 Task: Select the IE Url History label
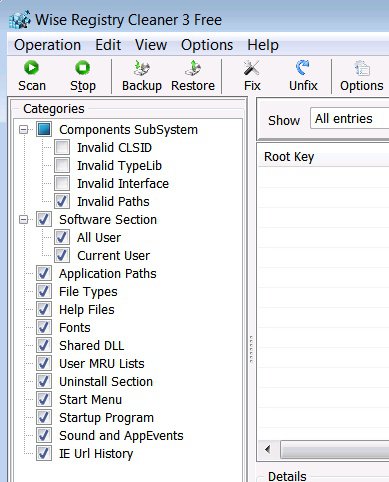[96, 453]
